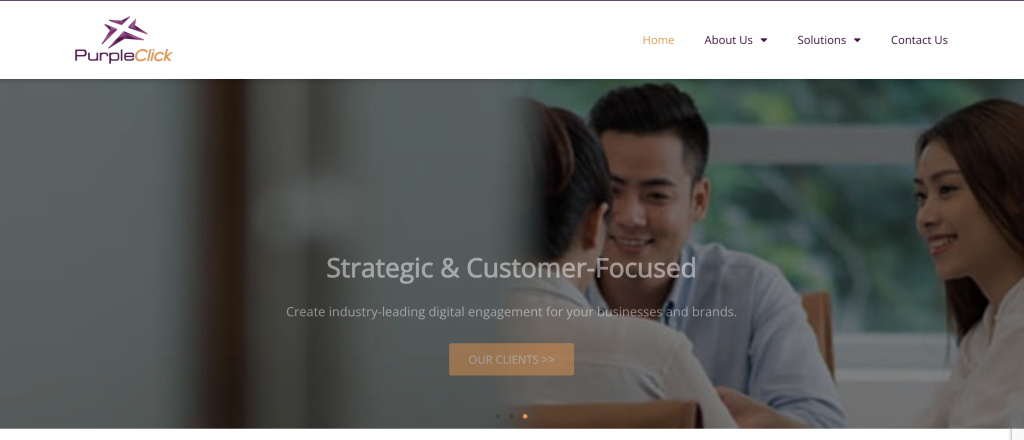Go to the Contact Us page
This screenshot has width=1024, height=440.
[x=919, y=40]
